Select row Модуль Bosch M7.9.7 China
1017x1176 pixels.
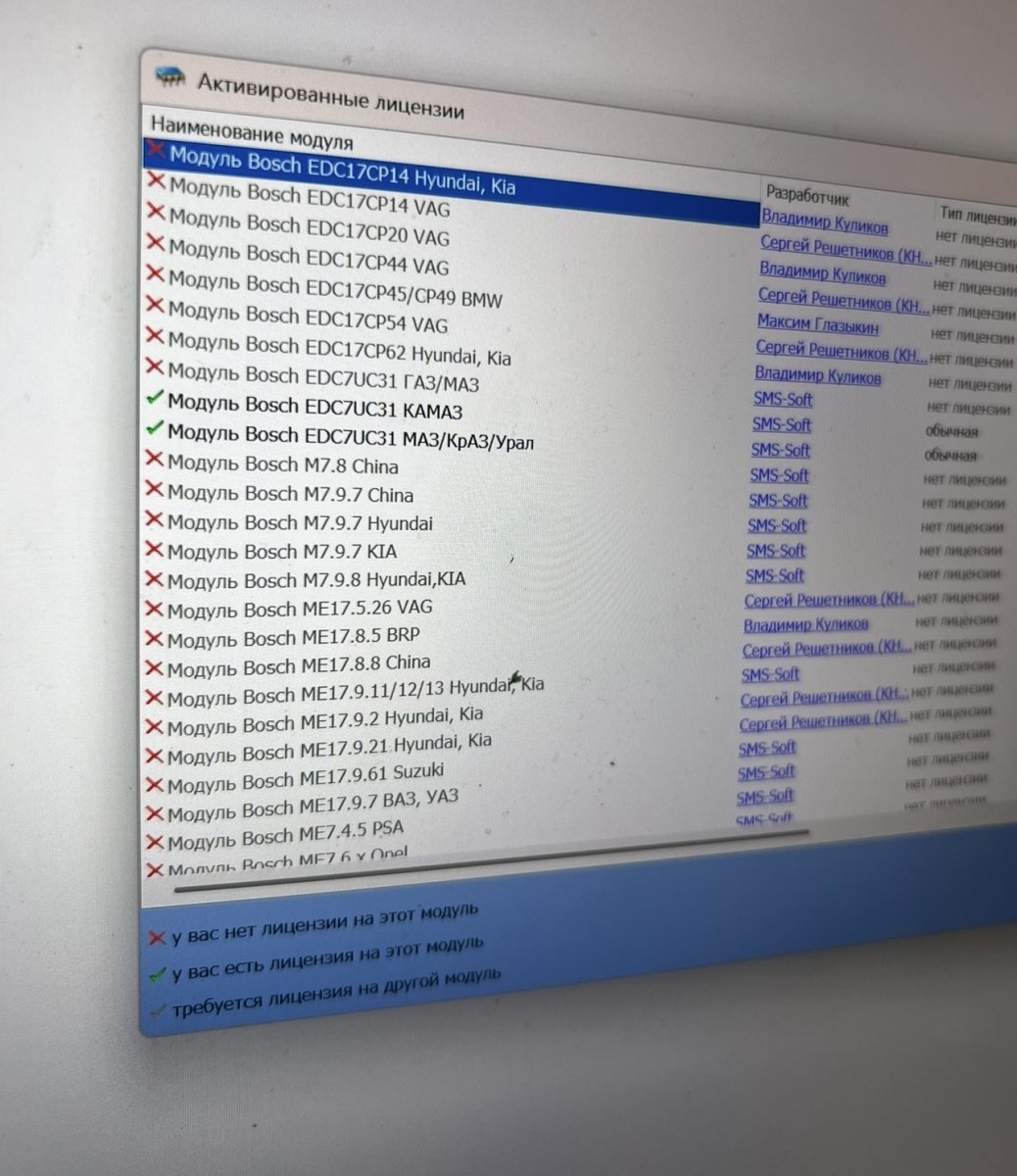(x=290, y=492)
